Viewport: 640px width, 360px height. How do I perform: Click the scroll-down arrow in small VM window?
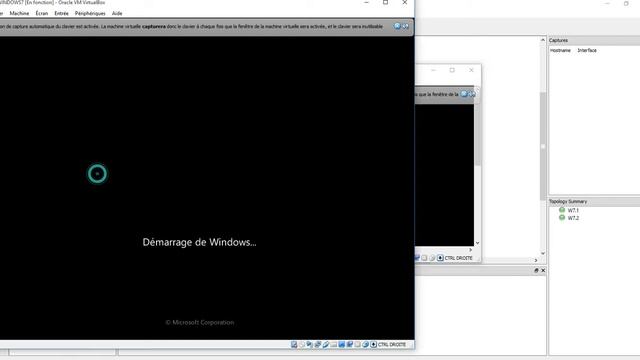pyautogui.click(x=478, y=243)
